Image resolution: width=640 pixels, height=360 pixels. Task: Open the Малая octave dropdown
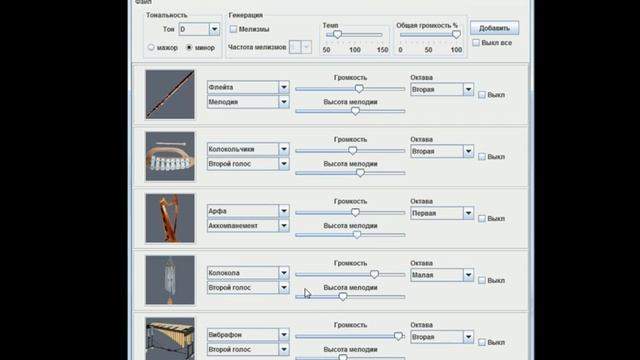(442, 275)
